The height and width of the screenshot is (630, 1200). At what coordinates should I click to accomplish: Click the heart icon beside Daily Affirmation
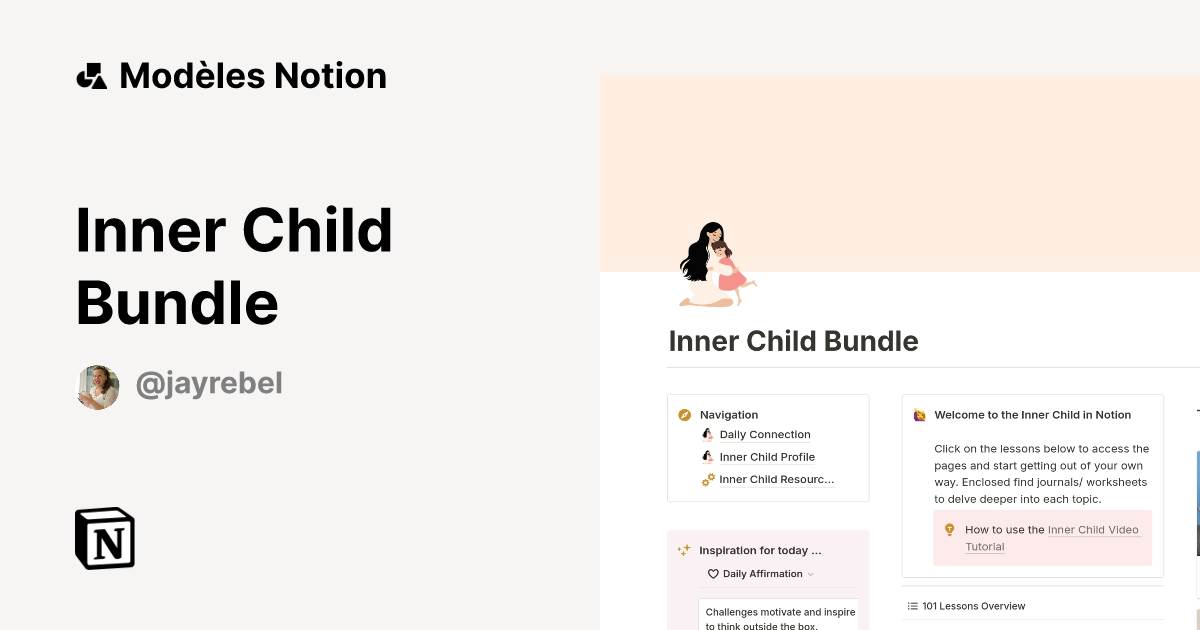[x=713, y=573]
